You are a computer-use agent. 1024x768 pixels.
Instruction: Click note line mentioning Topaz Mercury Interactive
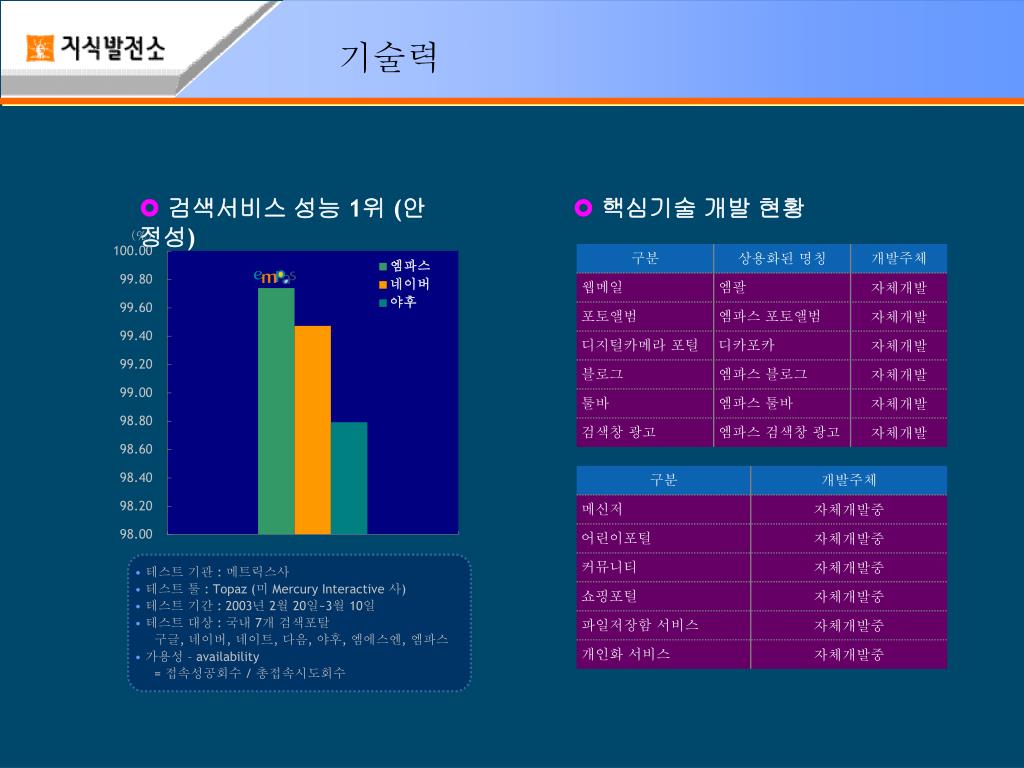[276, 589]
